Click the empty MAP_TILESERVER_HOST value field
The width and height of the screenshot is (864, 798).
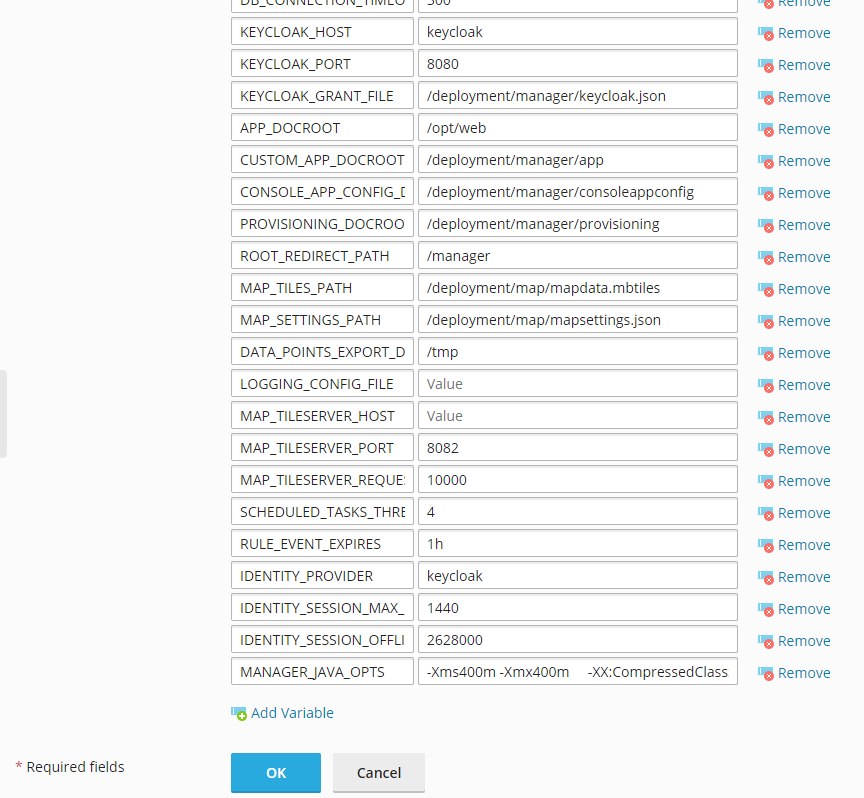577,416
